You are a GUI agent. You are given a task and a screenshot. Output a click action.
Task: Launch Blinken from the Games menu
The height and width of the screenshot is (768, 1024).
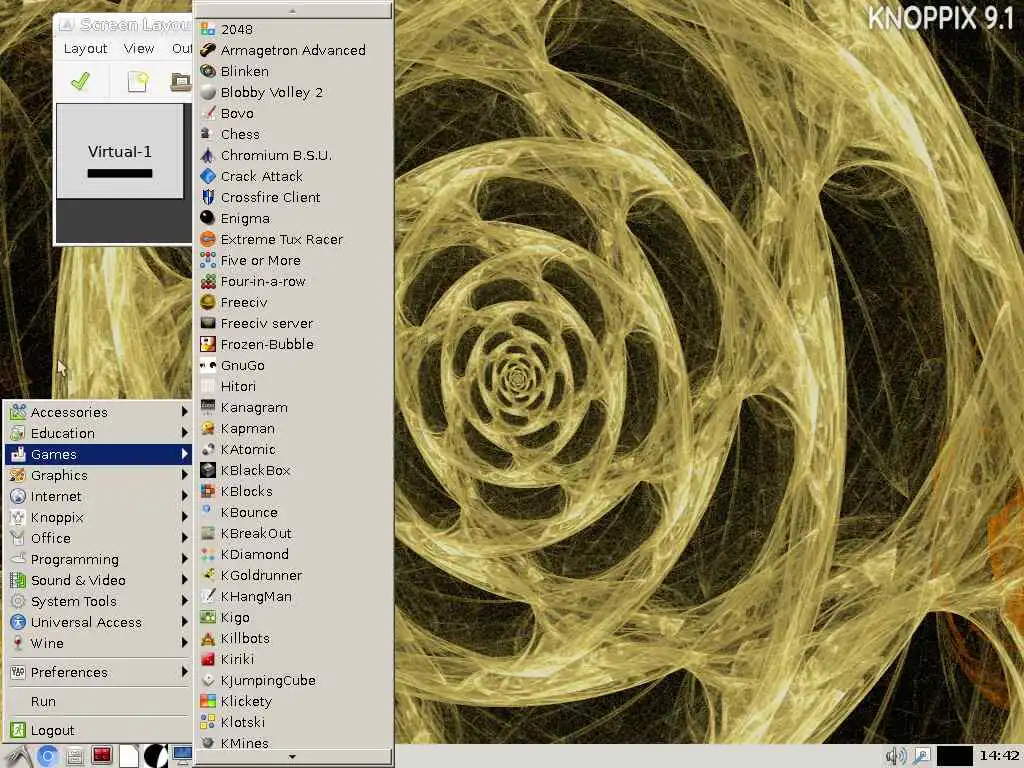point(294,71)
